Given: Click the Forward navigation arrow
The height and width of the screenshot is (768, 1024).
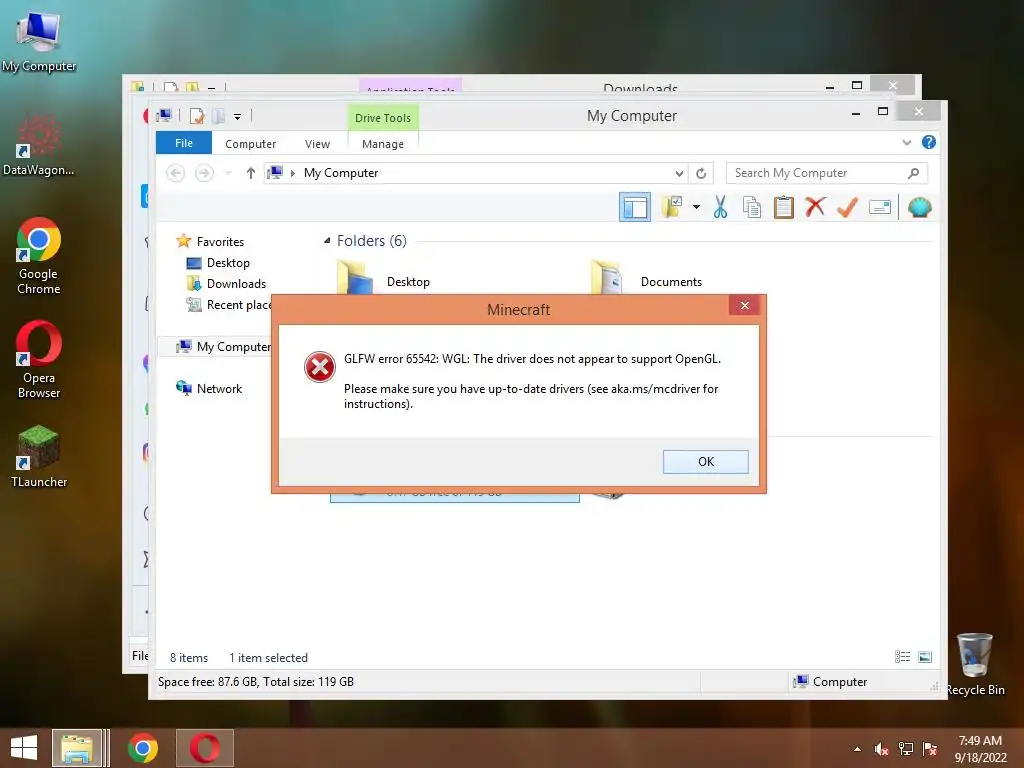Looking at the screenshot, I should 204,173.
